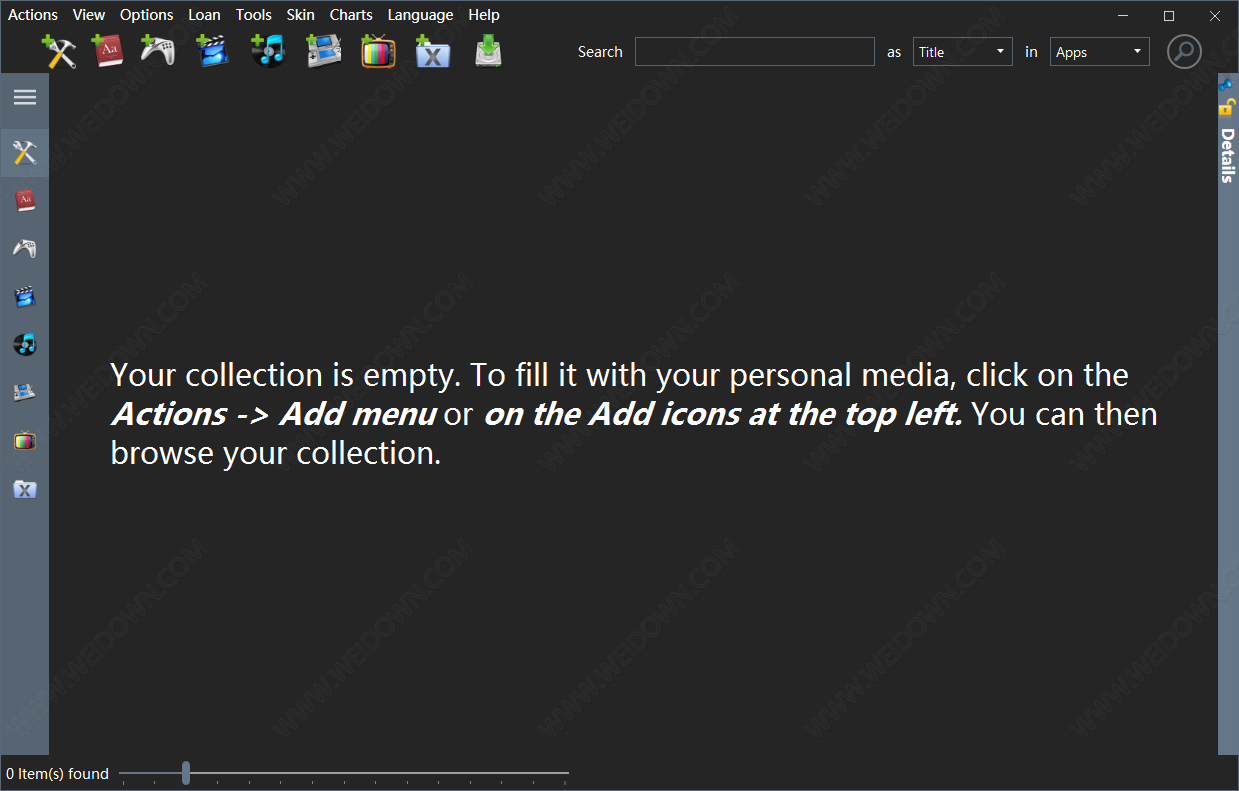Select Games controller in left sidebar
This screenshot has width=1239, height=791.
pos(25,248)
